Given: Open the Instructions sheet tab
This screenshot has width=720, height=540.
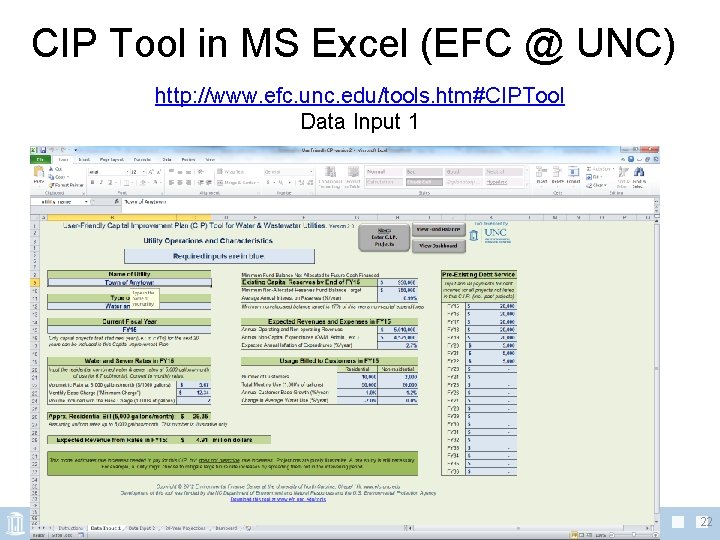Looking at the screenshot, I should point(70,528).
